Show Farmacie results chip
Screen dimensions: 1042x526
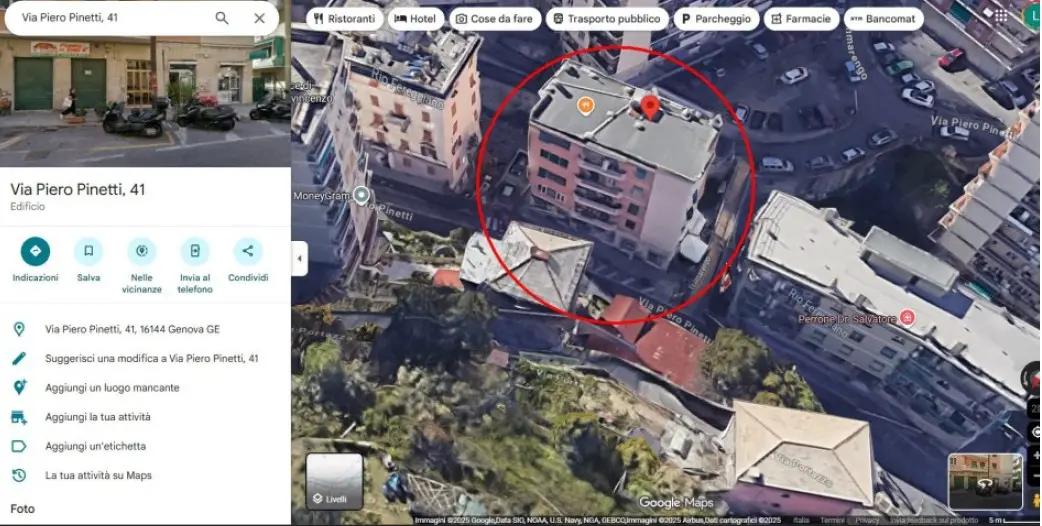tap(801, 19)
